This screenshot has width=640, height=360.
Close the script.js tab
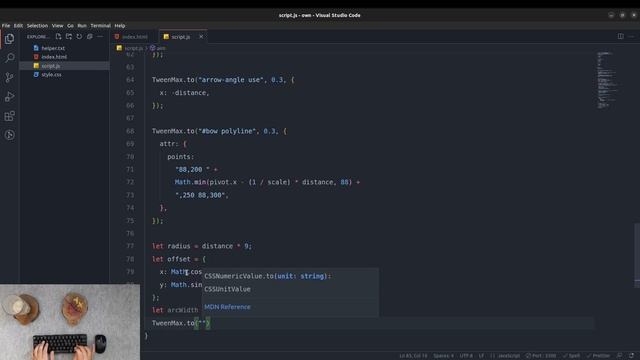pyautogui.click(x=201, y=37)
